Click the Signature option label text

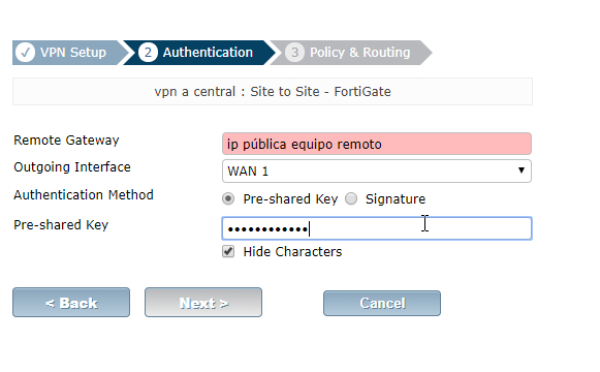coord(395,199)
